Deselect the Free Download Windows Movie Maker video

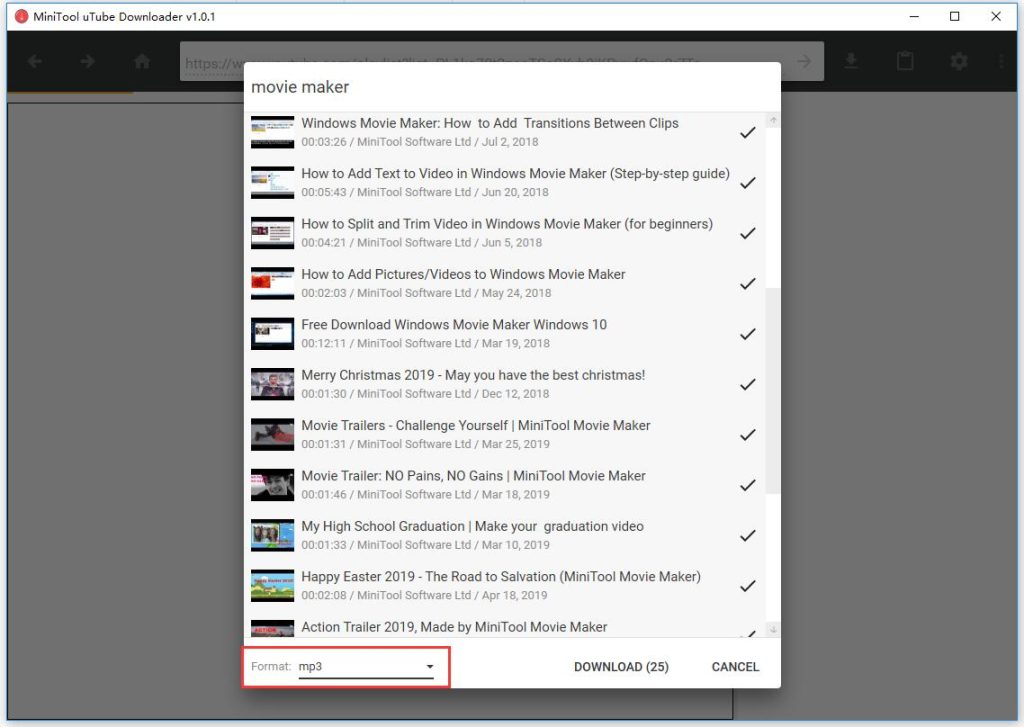click(747, 334)
